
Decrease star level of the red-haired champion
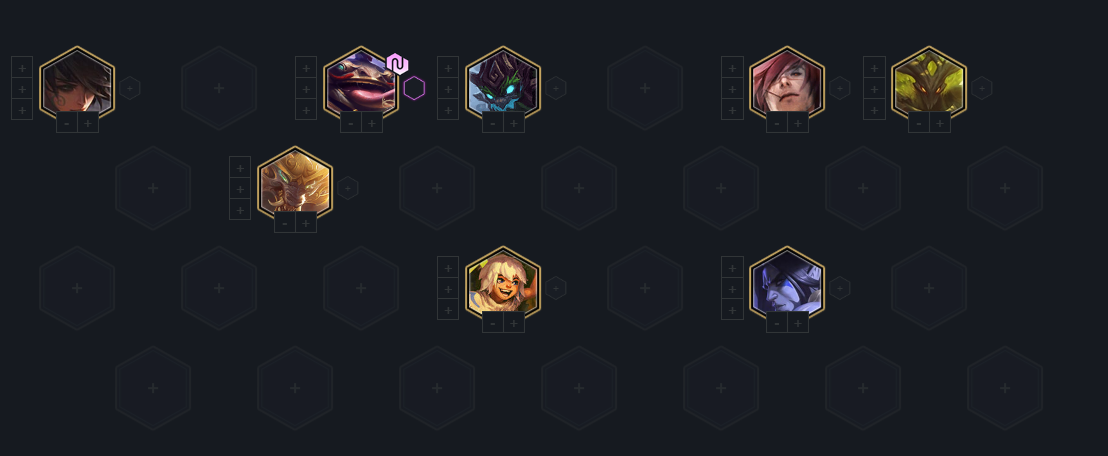[x=777, y=122]
